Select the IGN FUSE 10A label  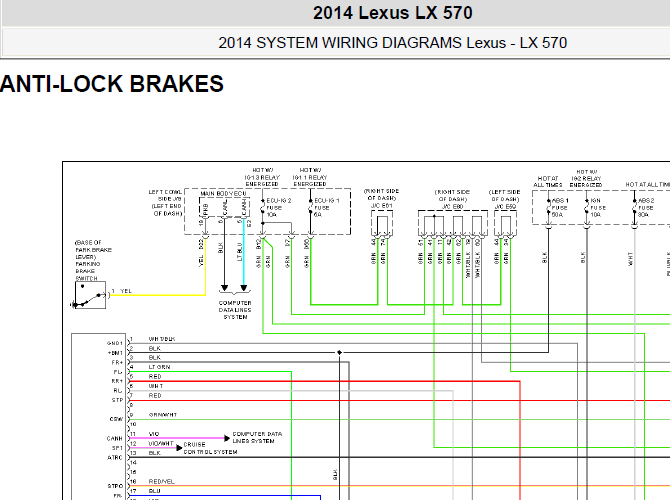click(597, 208)
